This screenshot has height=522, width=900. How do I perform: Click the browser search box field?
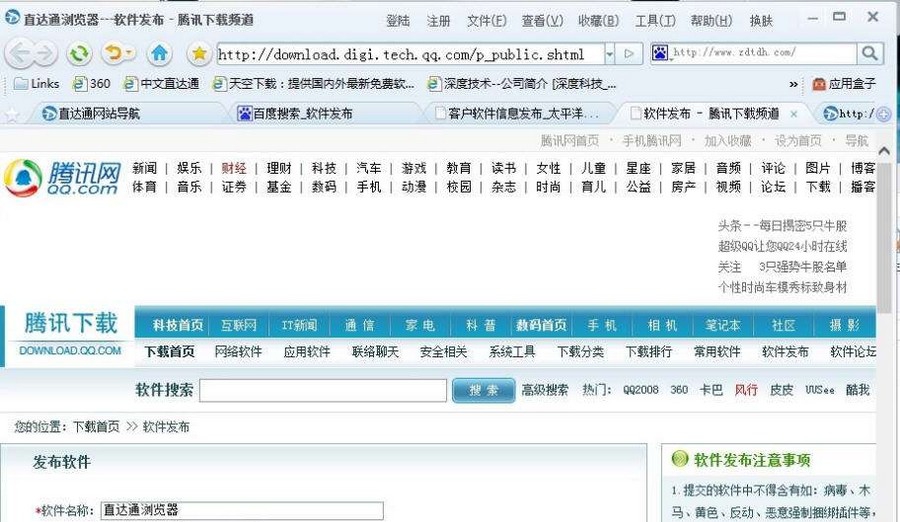tap(763, 53)
